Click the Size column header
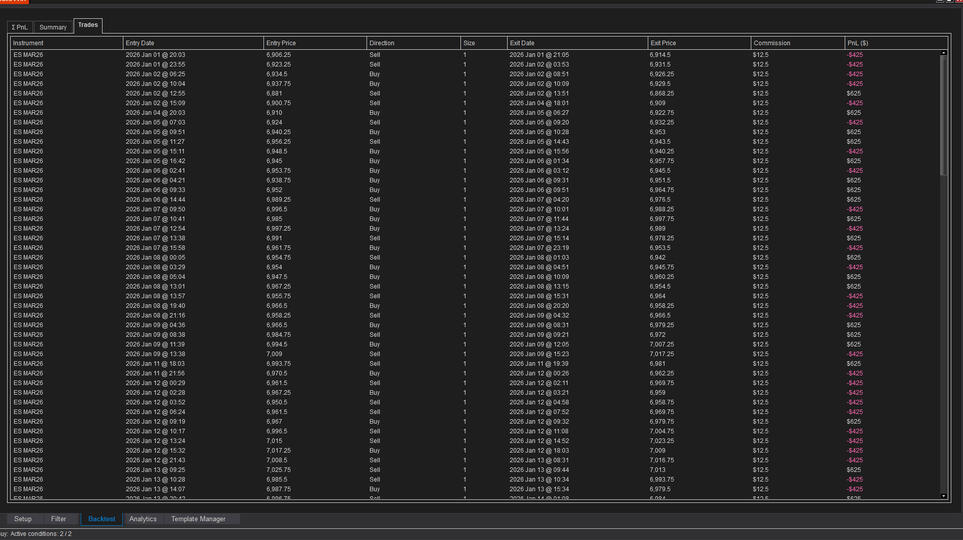The image size is (963, 540). 482,43
